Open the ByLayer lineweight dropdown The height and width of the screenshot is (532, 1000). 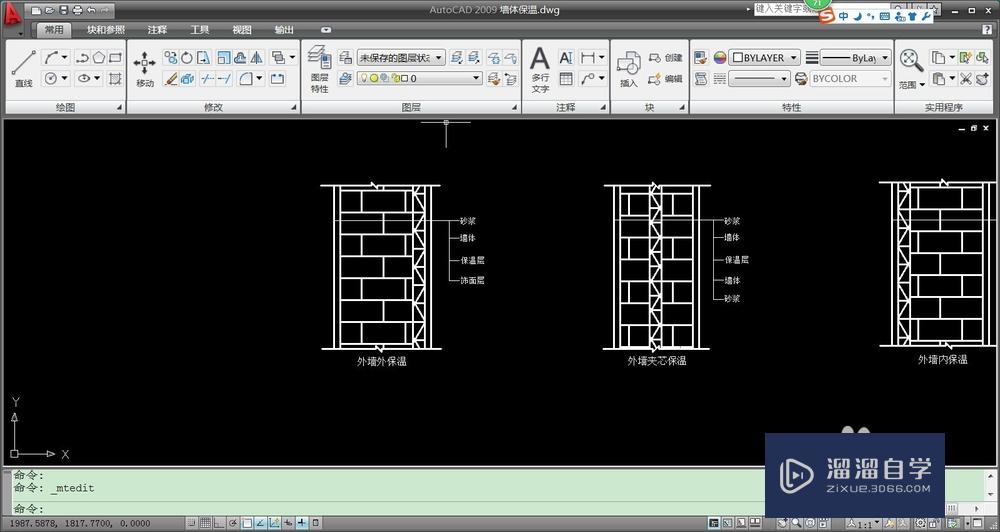pos(855,57)
